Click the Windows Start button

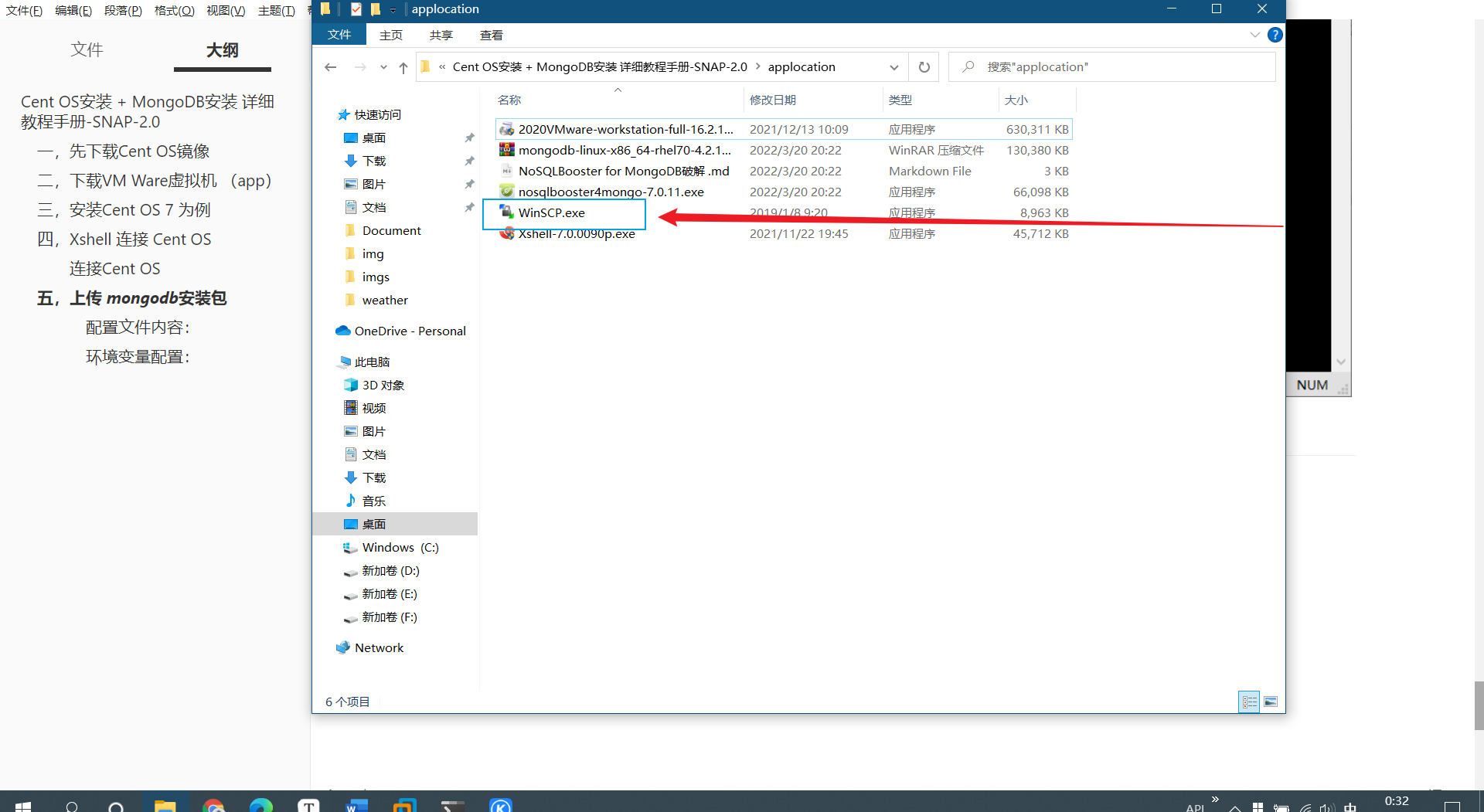tap(23, 806)
